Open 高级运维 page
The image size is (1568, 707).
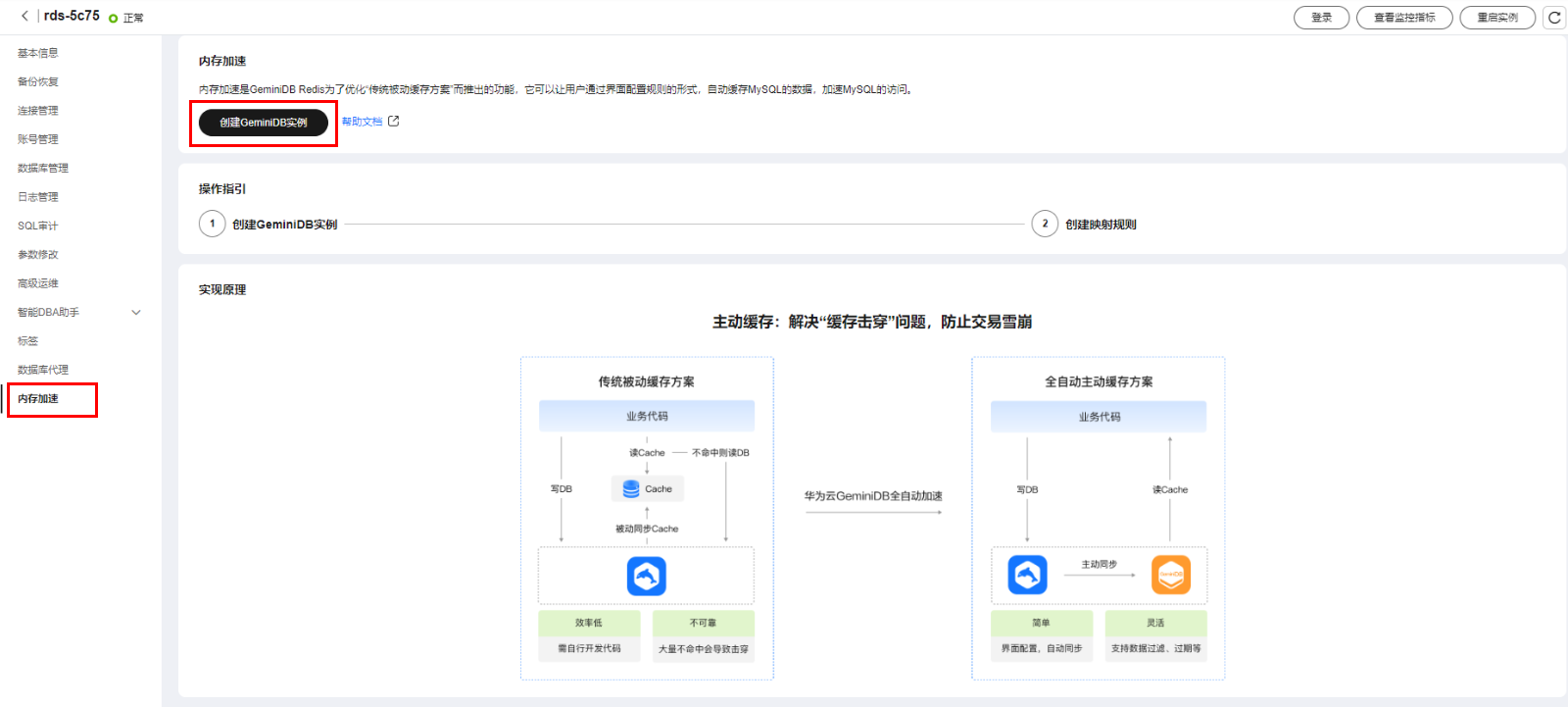coord(38,283)
